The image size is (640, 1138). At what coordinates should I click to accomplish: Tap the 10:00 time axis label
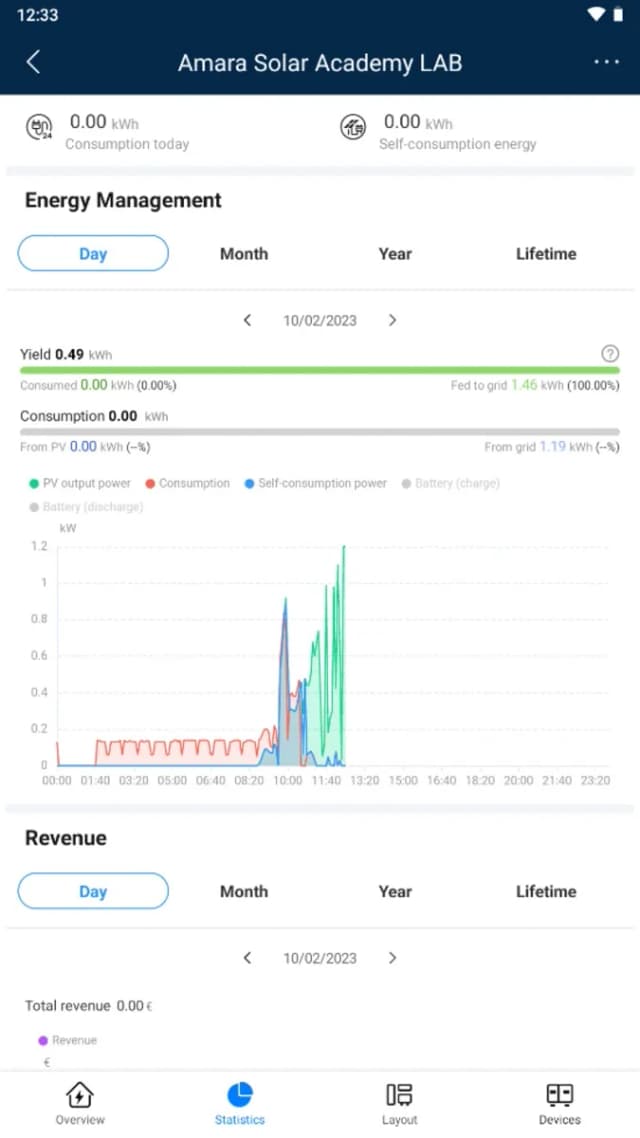[x=287, y=781]
